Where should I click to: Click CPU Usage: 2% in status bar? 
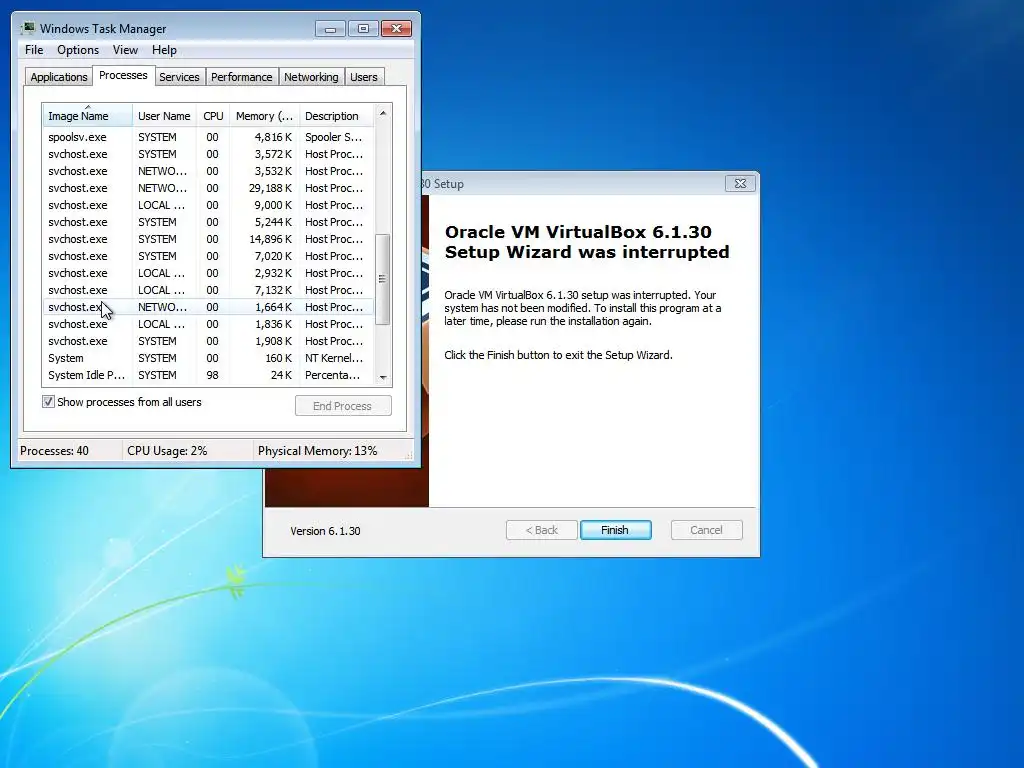pos(167,451)
